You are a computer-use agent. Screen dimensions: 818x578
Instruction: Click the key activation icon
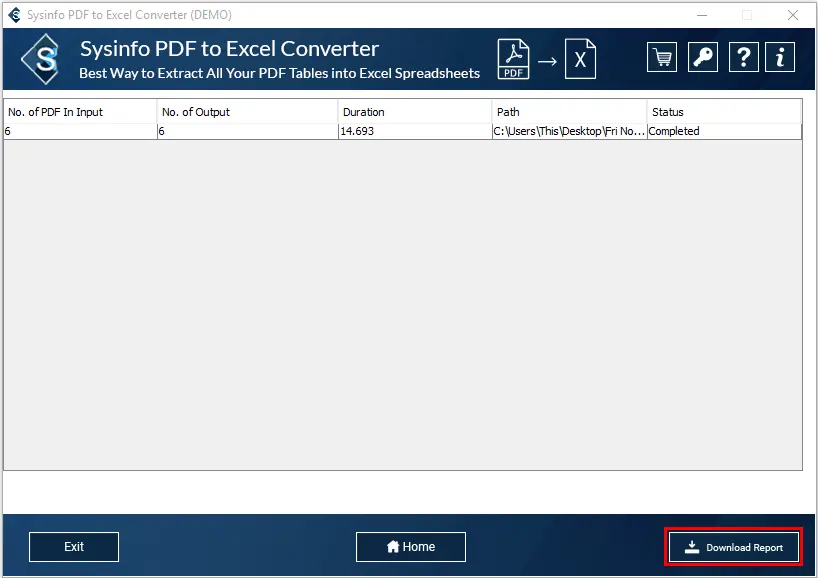(703, 57)
